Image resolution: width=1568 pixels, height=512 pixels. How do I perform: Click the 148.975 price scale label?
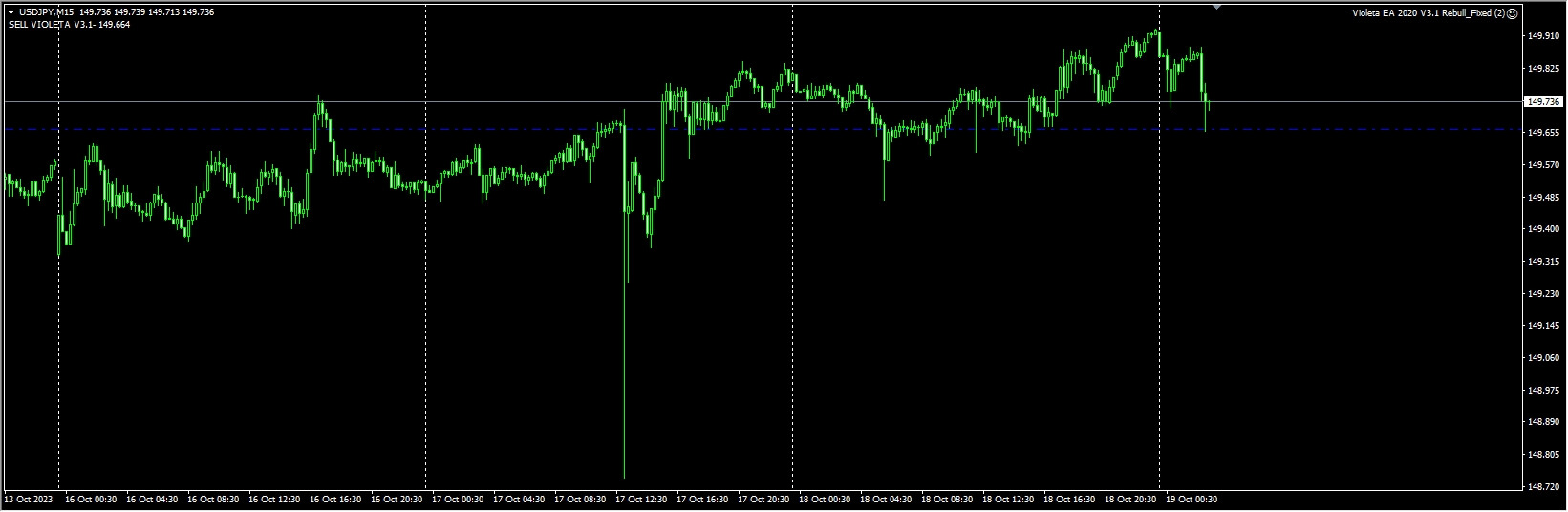coord(1544,391)
